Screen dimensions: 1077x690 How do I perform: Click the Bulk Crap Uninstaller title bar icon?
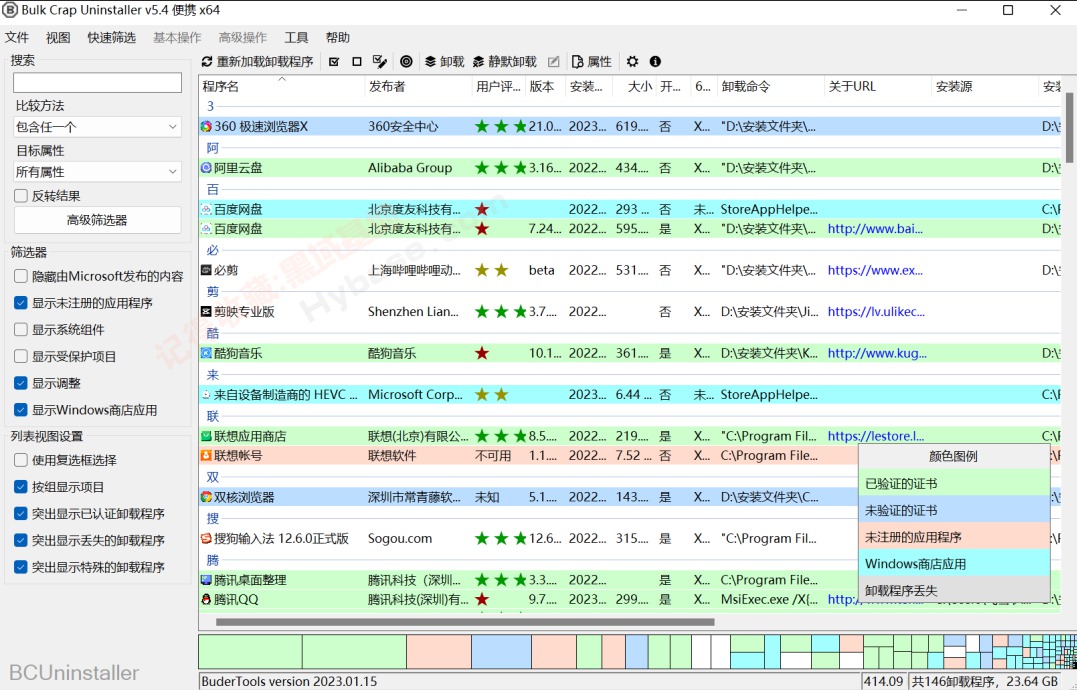tap(10, 10)
